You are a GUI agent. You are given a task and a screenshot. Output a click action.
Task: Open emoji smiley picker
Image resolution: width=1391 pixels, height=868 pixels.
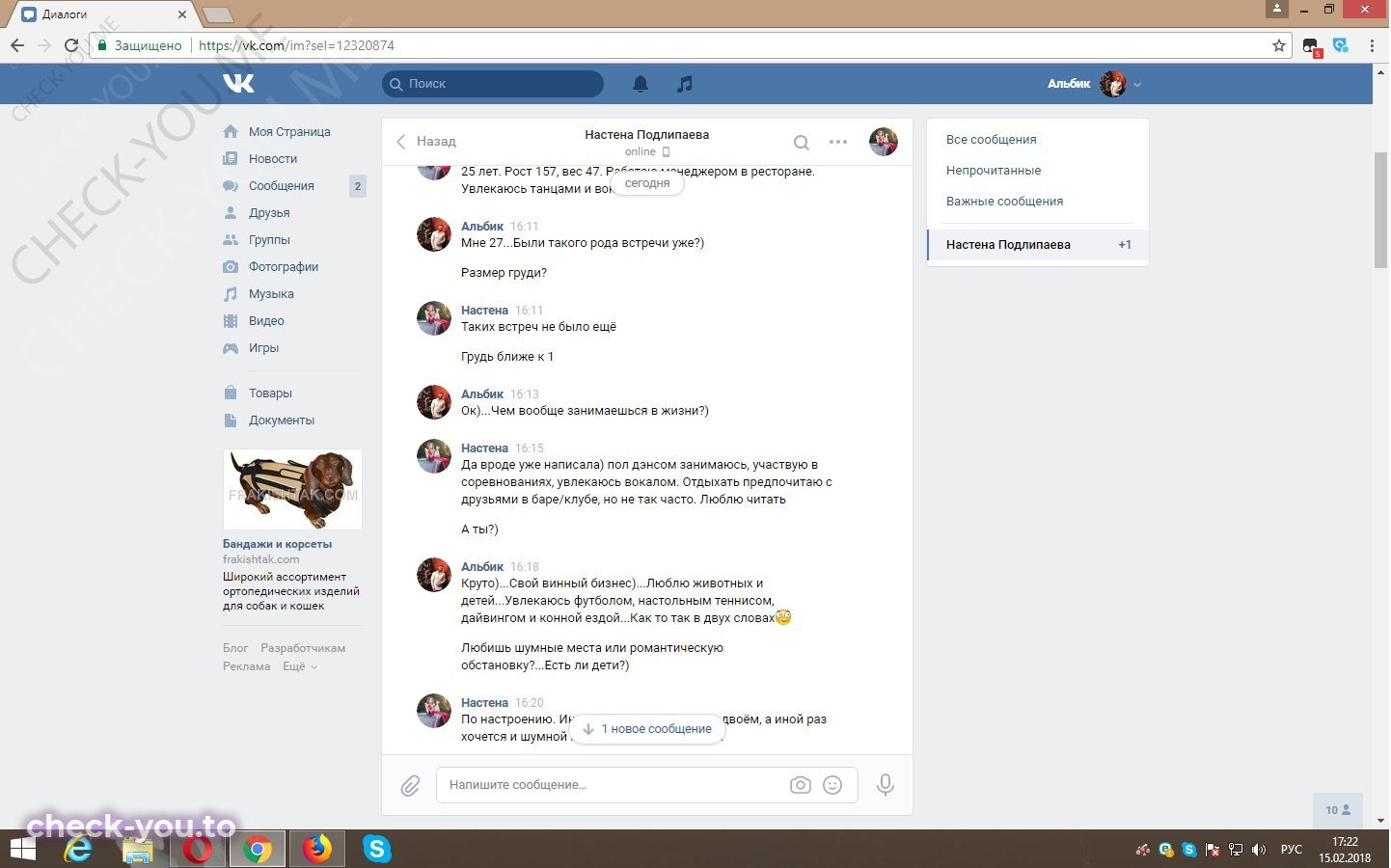click(x=832, y=785)
